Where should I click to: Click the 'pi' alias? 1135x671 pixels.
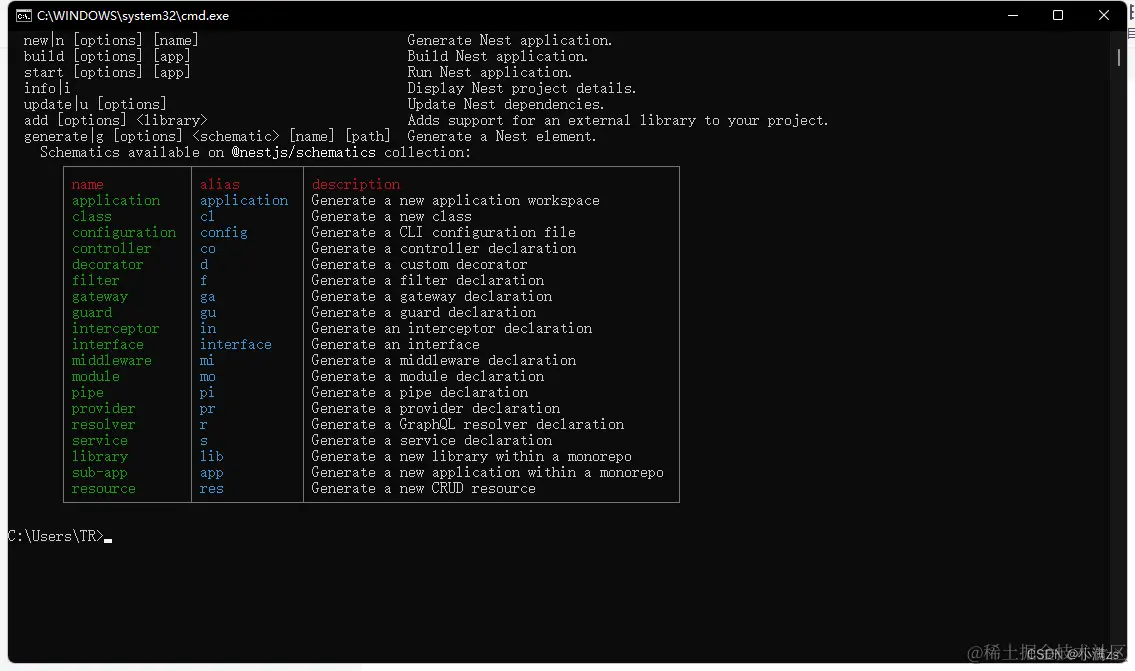(208, 392)
